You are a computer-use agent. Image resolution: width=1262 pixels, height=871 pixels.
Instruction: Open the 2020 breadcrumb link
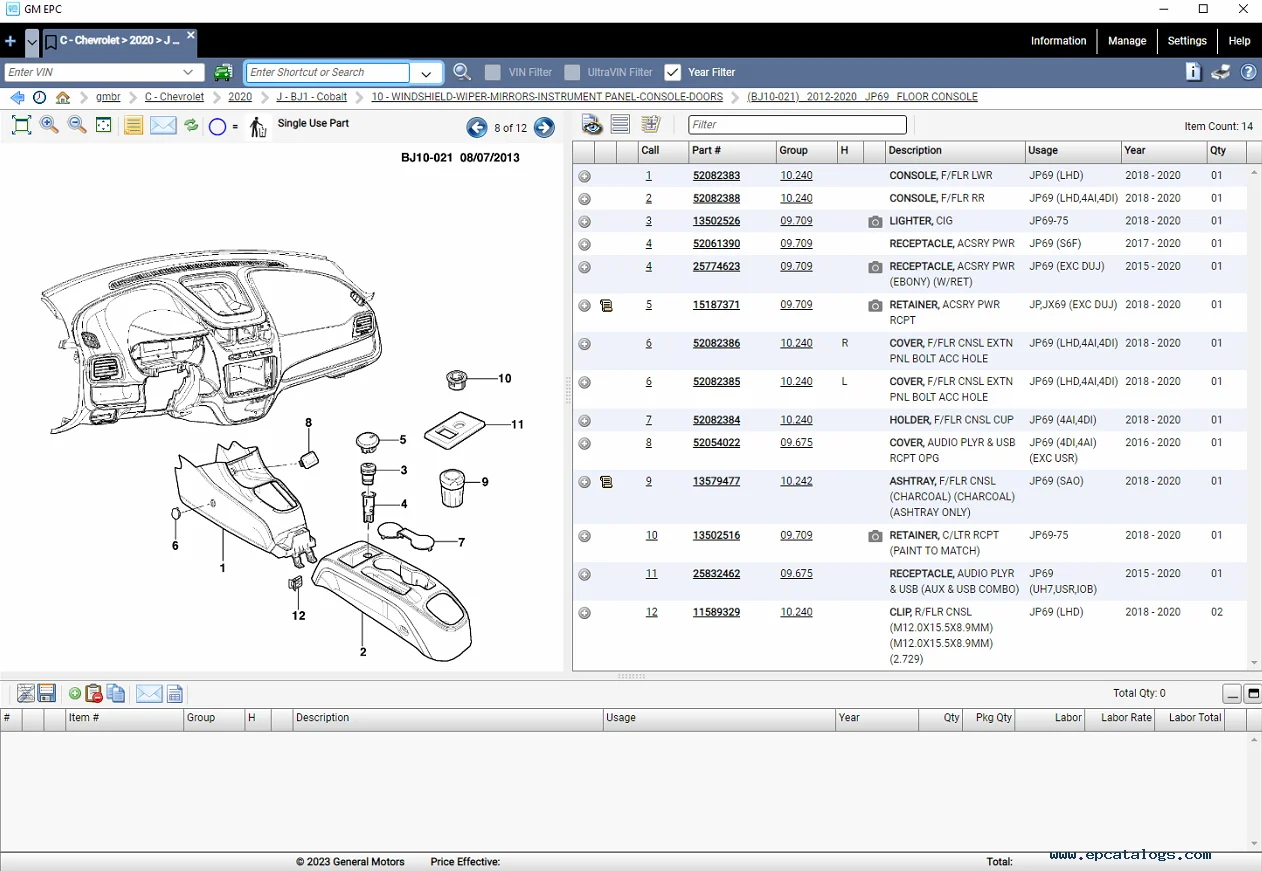click(240, 97)
